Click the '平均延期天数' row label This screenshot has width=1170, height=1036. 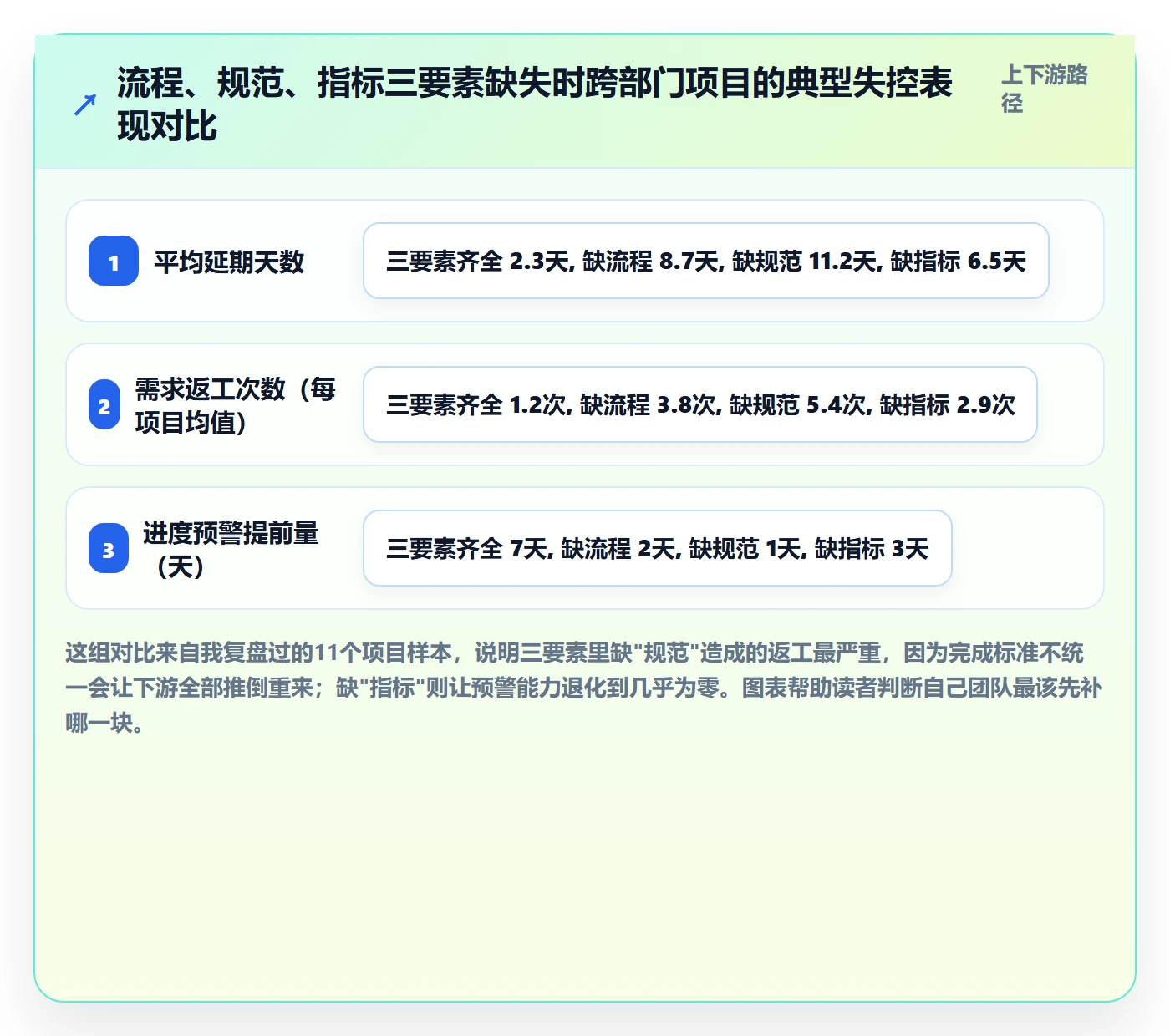[229, 262]
